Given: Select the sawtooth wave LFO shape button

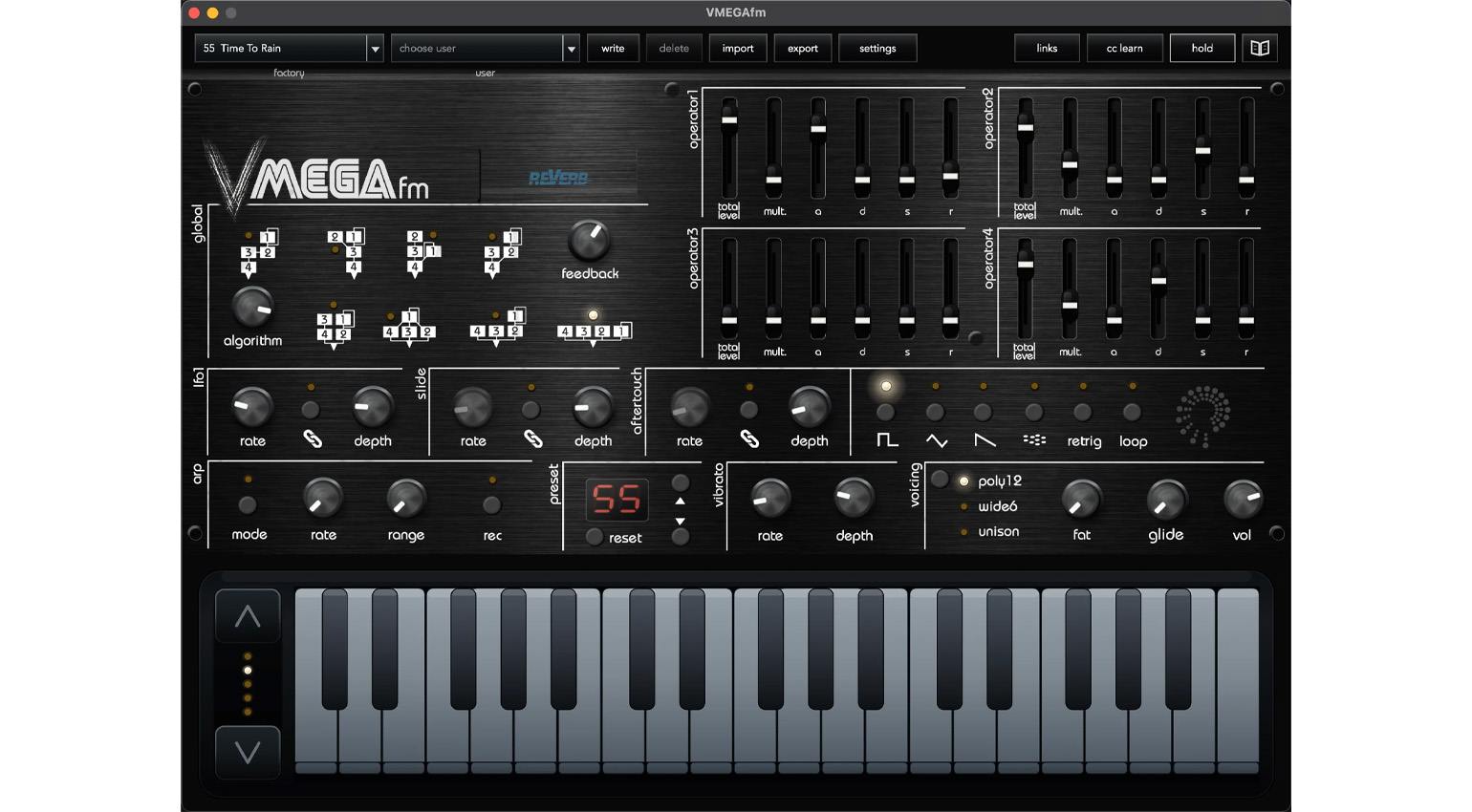Looking at the screenshot, I should point(983,413).
